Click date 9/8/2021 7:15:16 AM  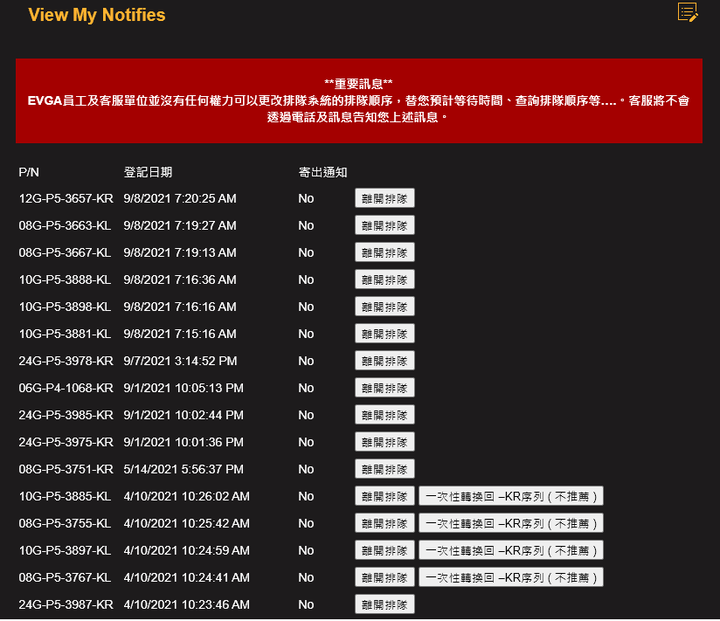point(180,334)
